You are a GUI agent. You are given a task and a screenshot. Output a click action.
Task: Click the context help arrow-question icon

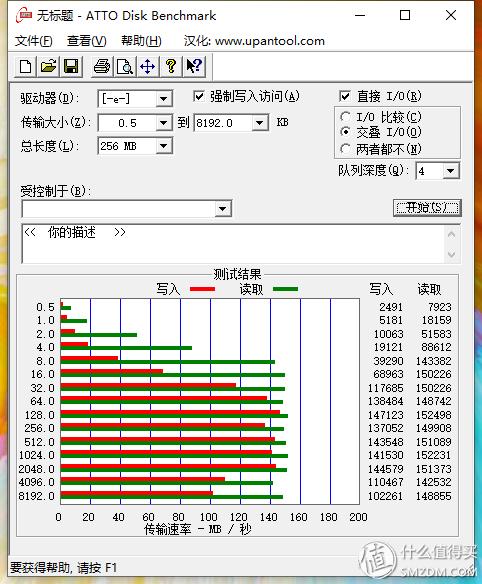click(x=194, y=67)
